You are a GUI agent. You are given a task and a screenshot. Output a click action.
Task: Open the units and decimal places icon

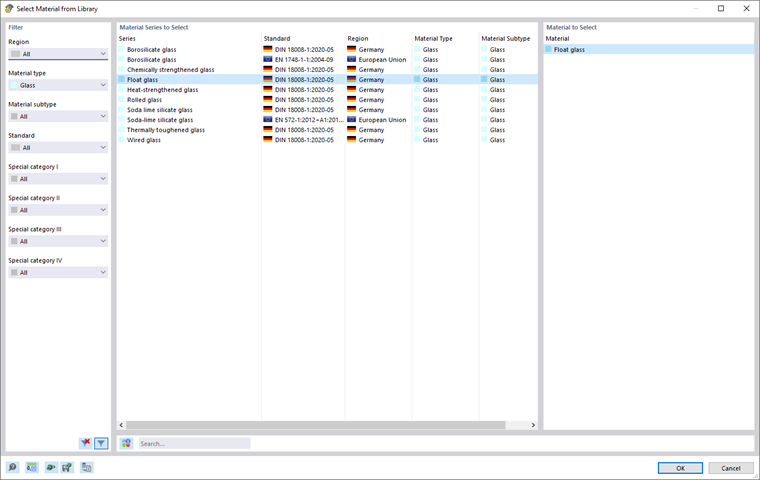[x=32, y=467]
